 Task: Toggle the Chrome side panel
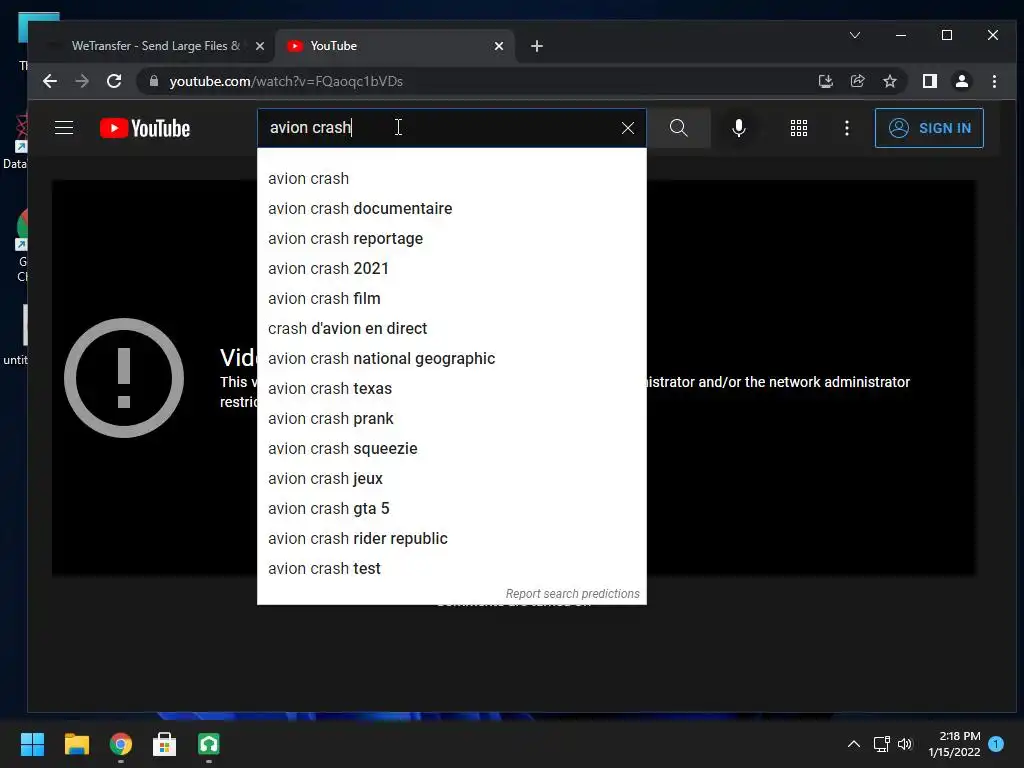(930, 81)
